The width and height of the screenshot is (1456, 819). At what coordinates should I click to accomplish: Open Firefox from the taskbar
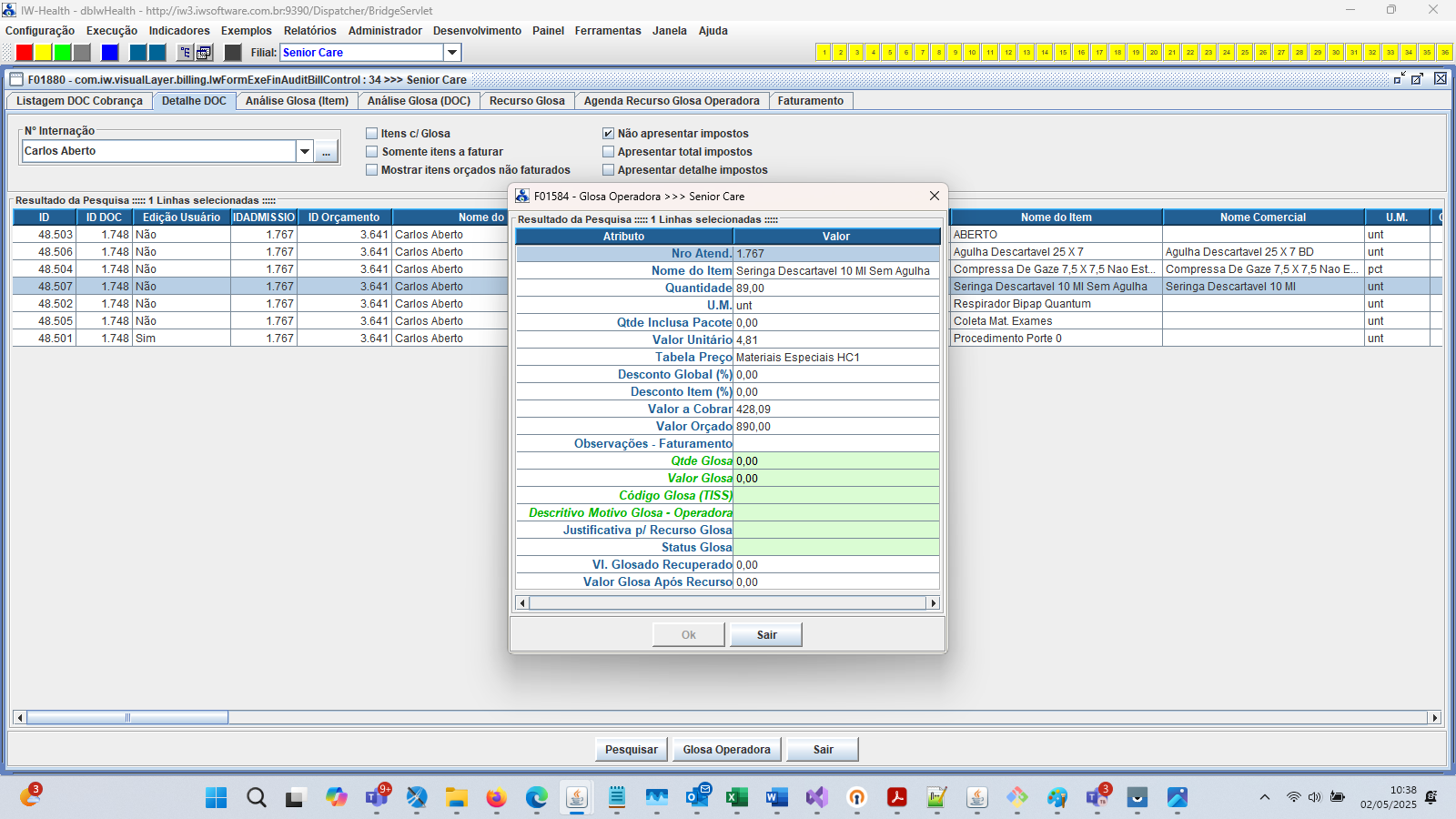[x=496, y=798]
